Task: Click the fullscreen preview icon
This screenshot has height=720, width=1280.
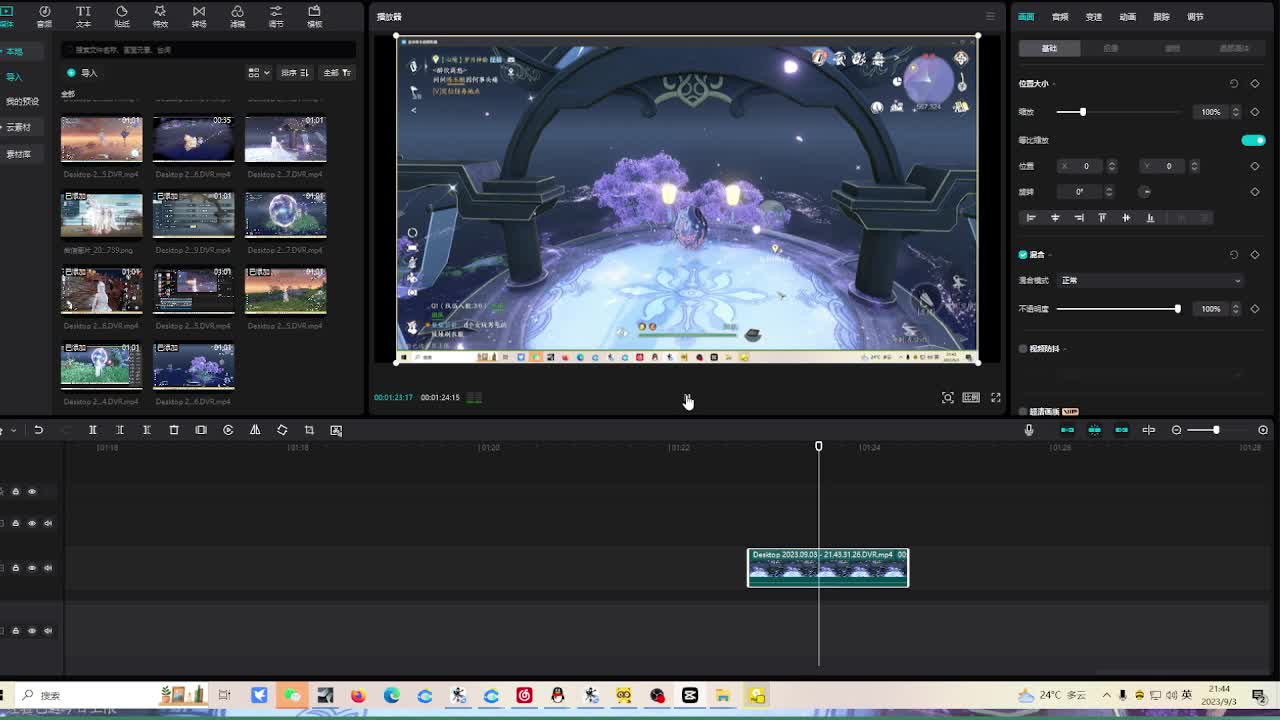Action: click(996, 397)
